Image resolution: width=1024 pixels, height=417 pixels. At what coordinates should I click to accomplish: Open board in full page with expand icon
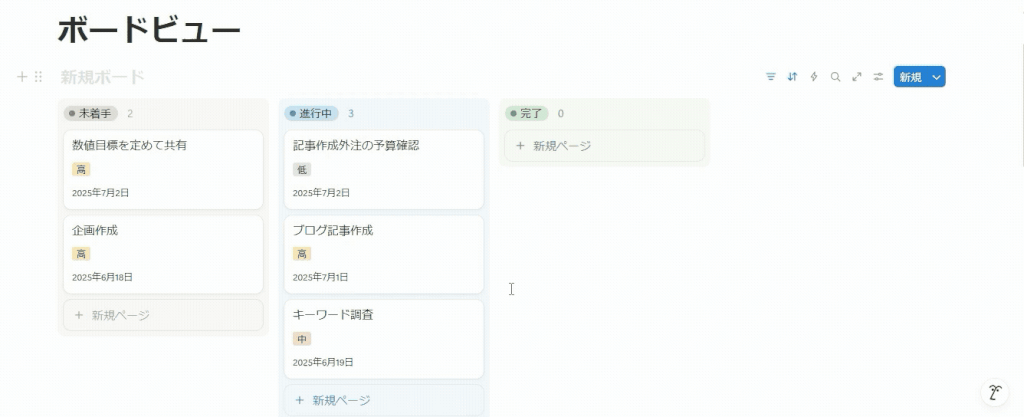[857, 77]
